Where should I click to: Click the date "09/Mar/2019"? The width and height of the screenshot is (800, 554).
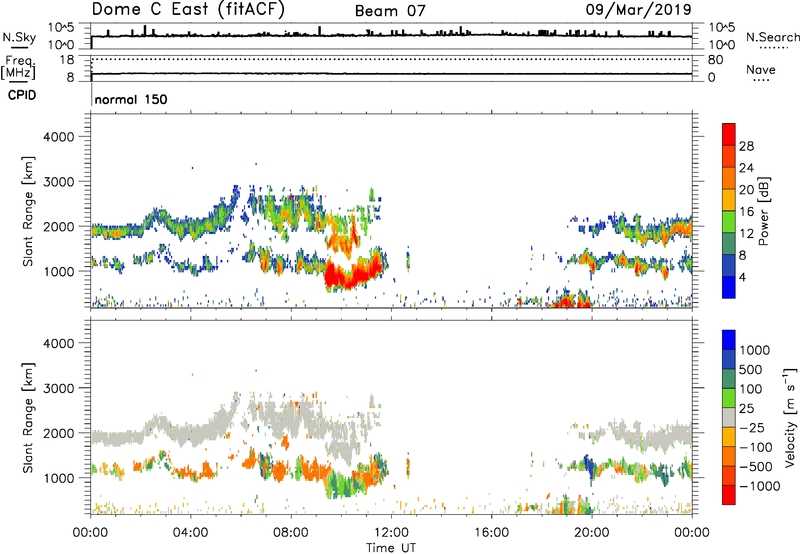638,9
